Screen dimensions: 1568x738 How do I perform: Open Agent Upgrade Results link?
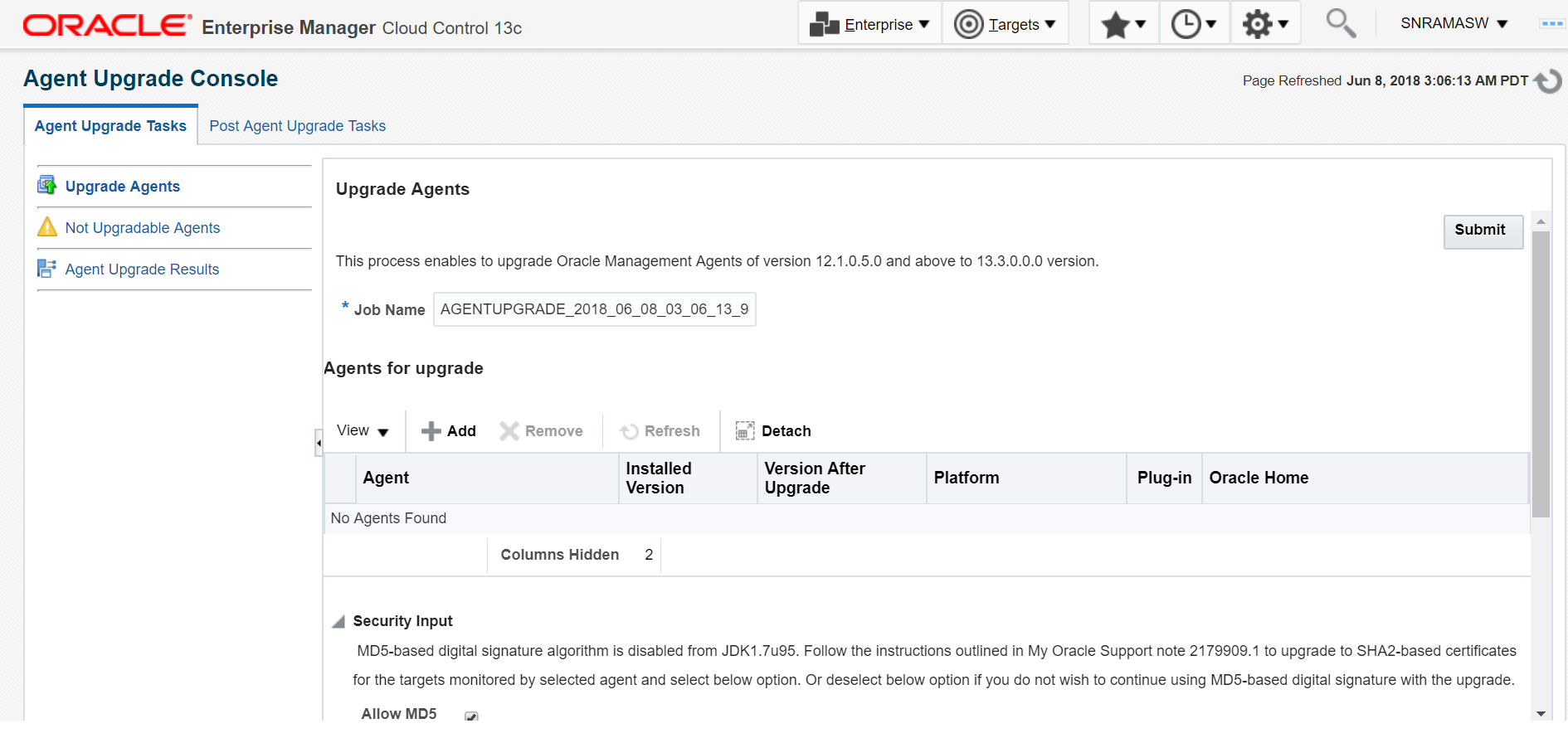click(x=142, y=269)
